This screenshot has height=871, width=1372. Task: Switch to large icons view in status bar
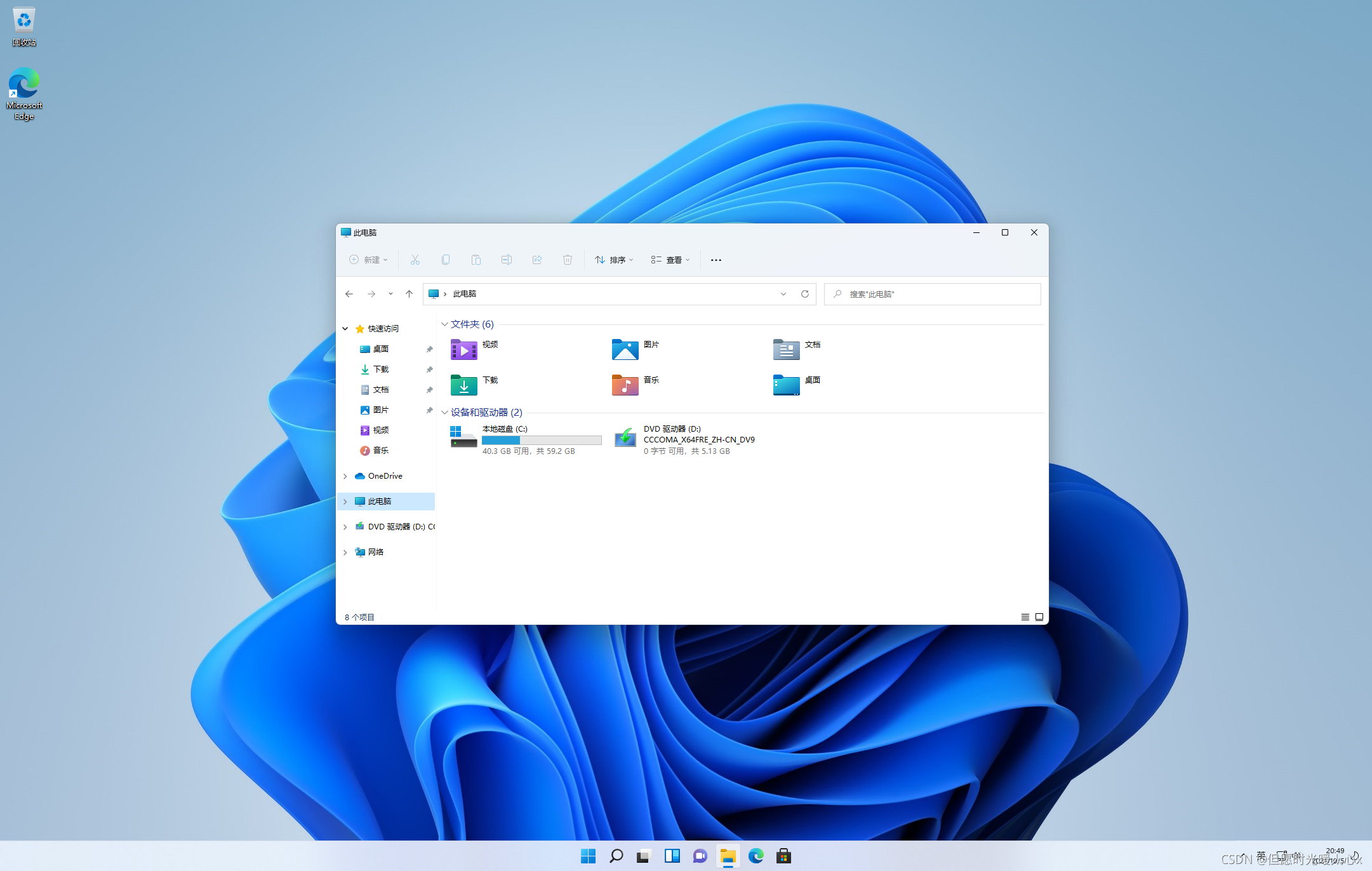1039,617
